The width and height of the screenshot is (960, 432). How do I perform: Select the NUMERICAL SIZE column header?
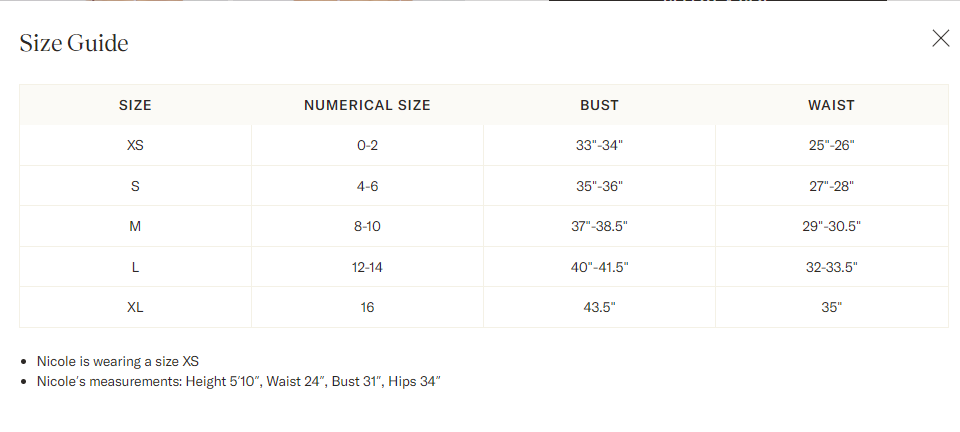tap(367, 105)
